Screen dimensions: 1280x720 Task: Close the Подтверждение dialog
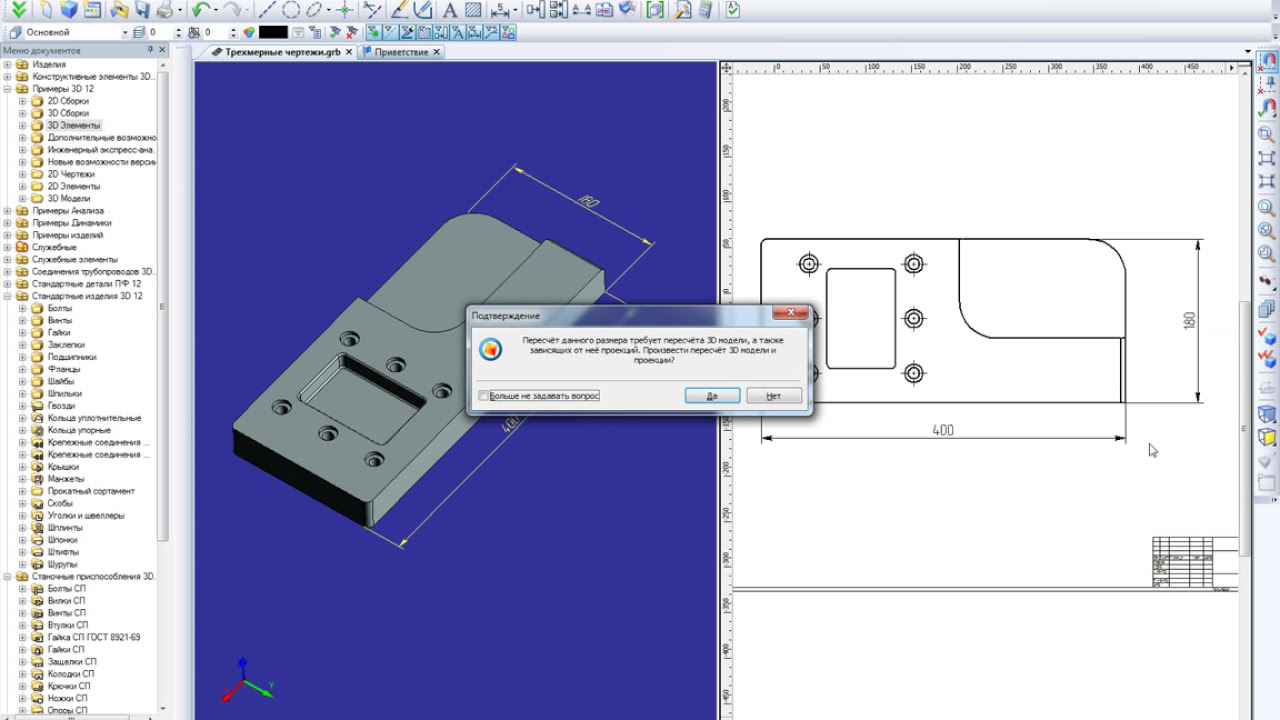790,313
